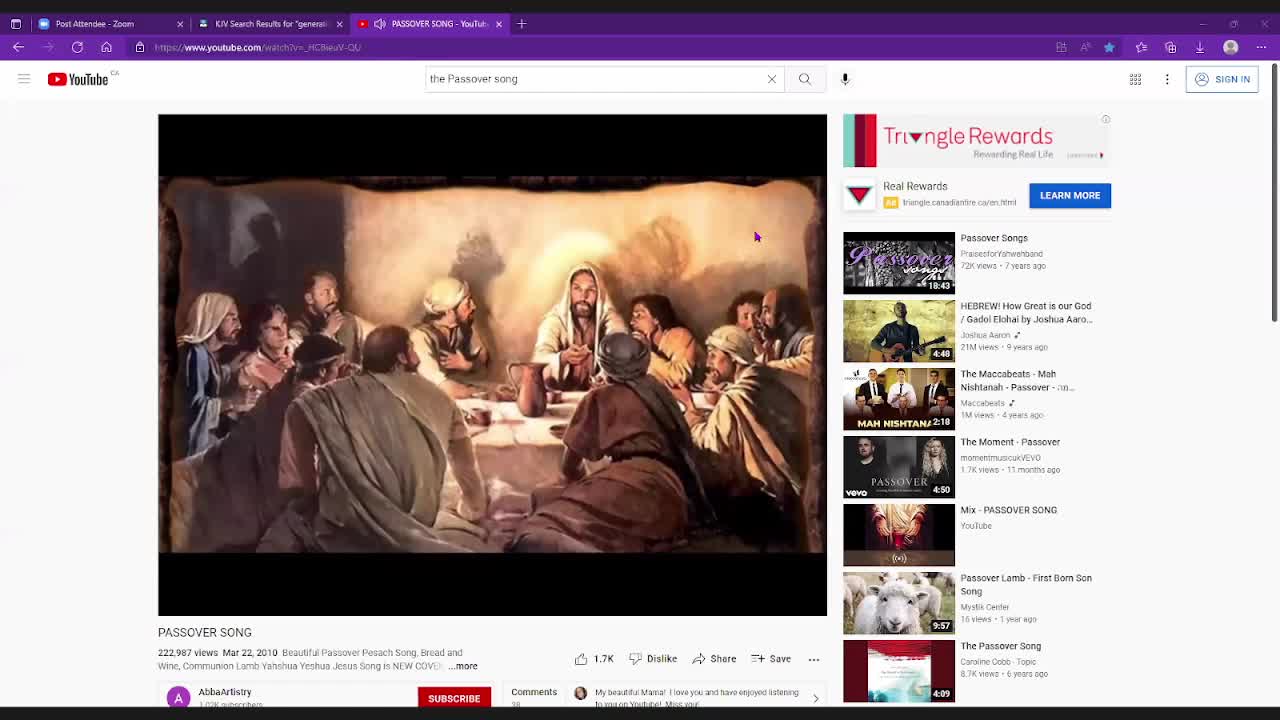Open new browser tab
This screenshot has height=720, width=1280.
coord(521,23)
